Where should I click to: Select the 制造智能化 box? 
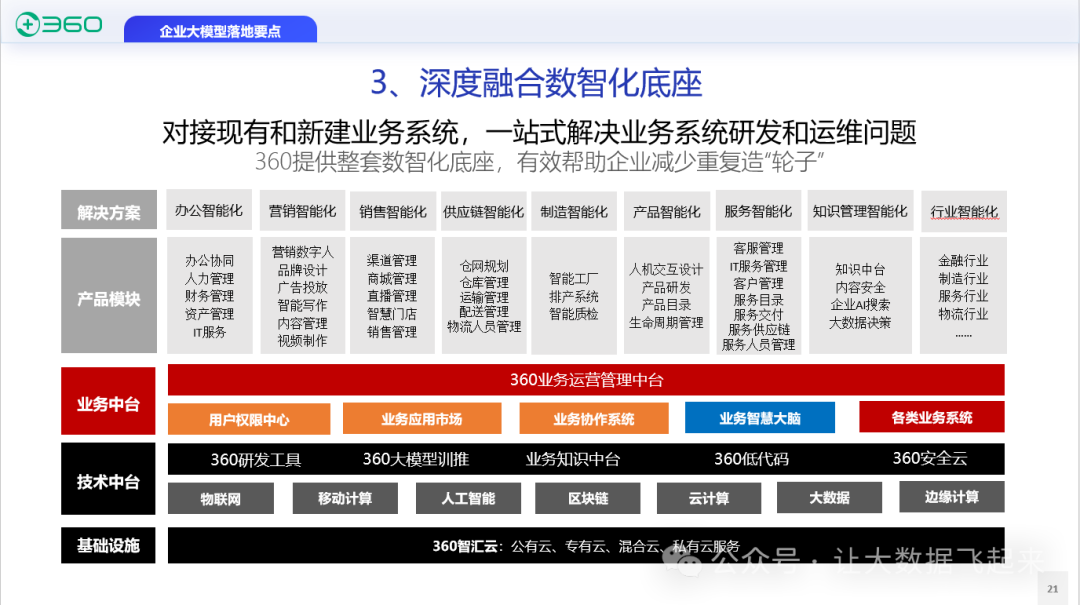click(574, 211)
